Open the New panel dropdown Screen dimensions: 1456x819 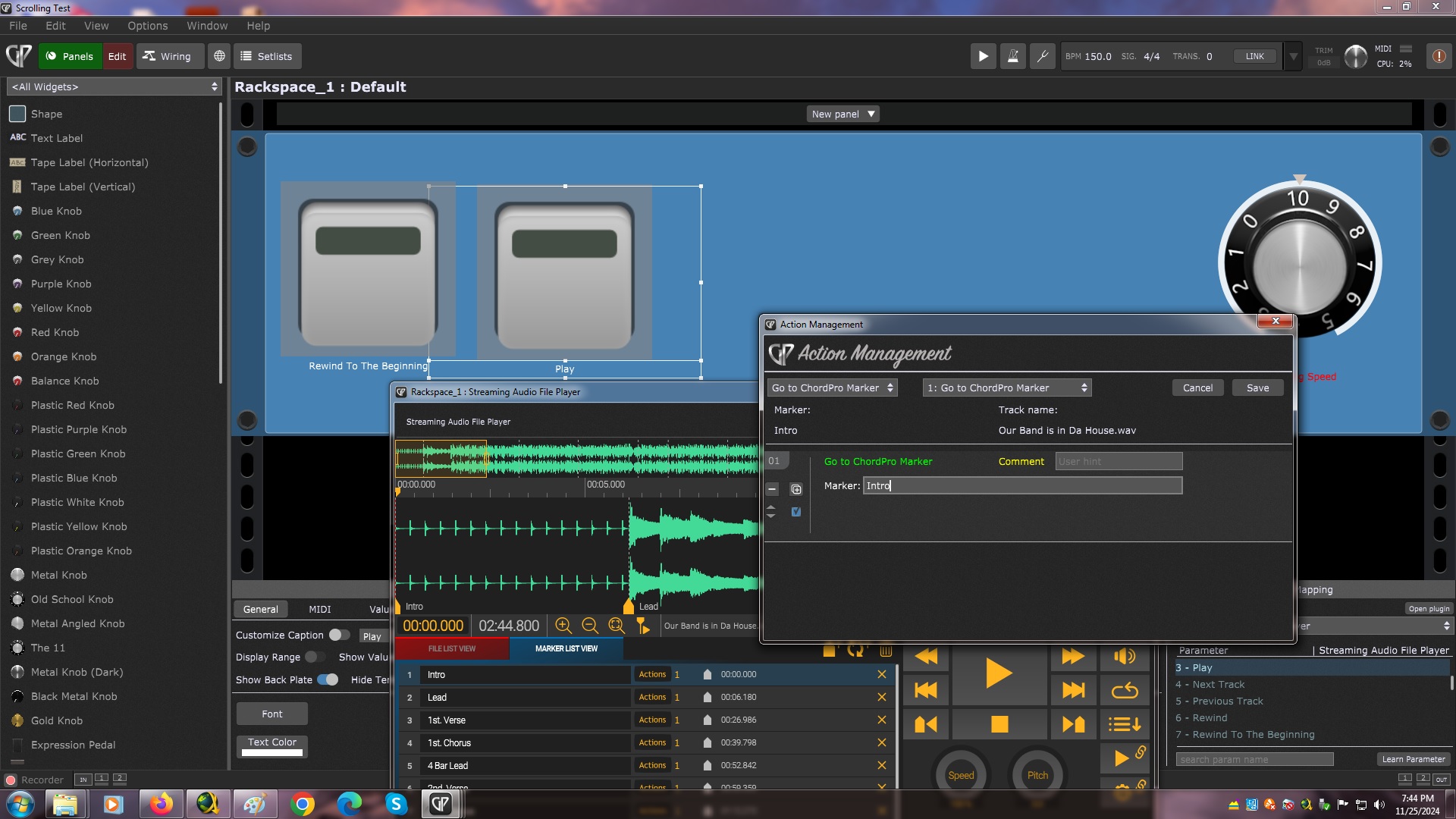842,114
